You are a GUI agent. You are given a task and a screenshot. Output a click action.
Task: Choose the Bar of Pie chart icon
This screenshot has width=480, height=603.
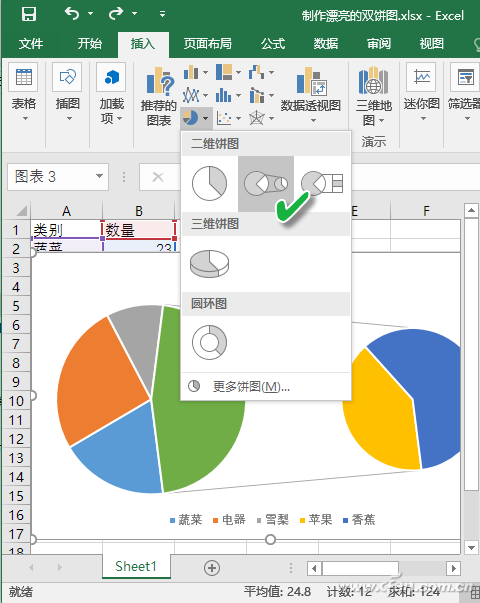coord(322,183)
